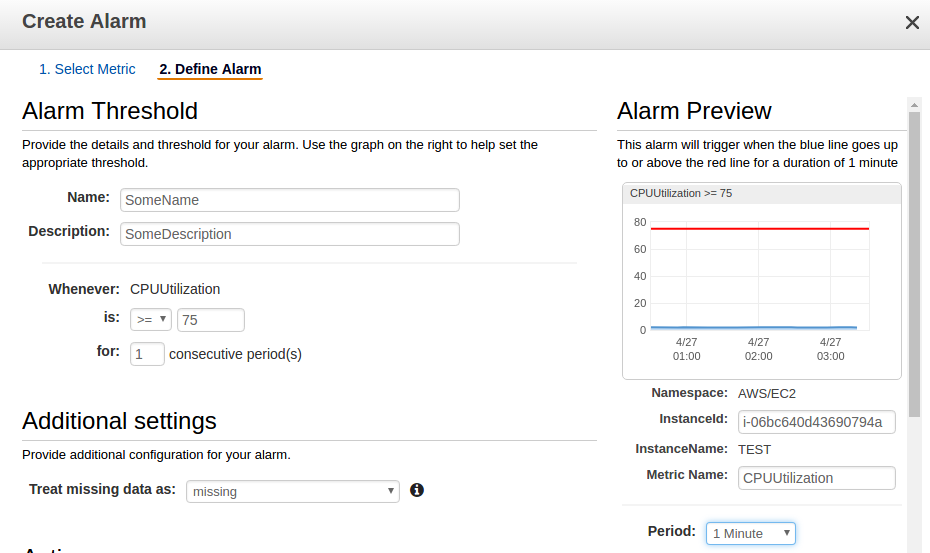This screenshot has height=553, width=930.
Task: Click the alarm Name input field
Action: coord(289,200)
